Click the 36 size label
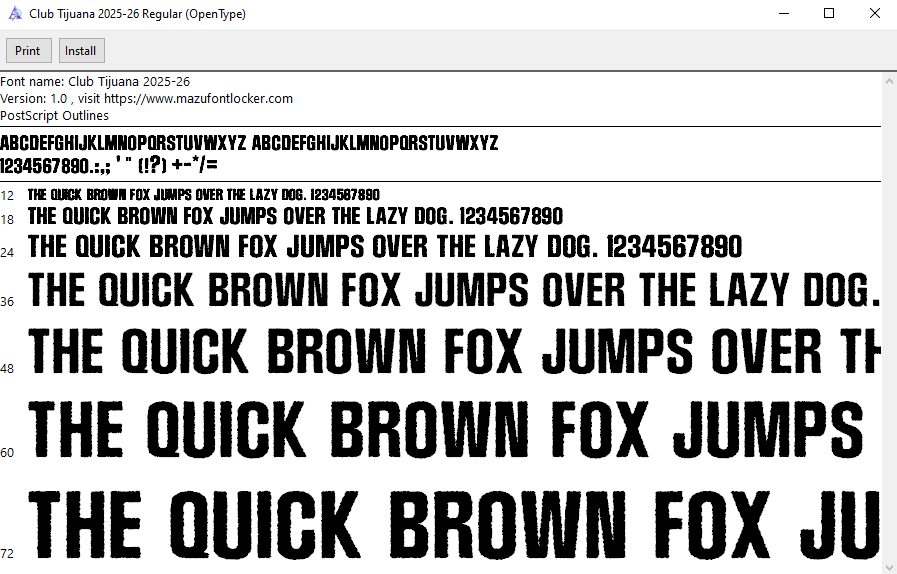Viewport: 897px width, 574px height. tap(7, 302)
